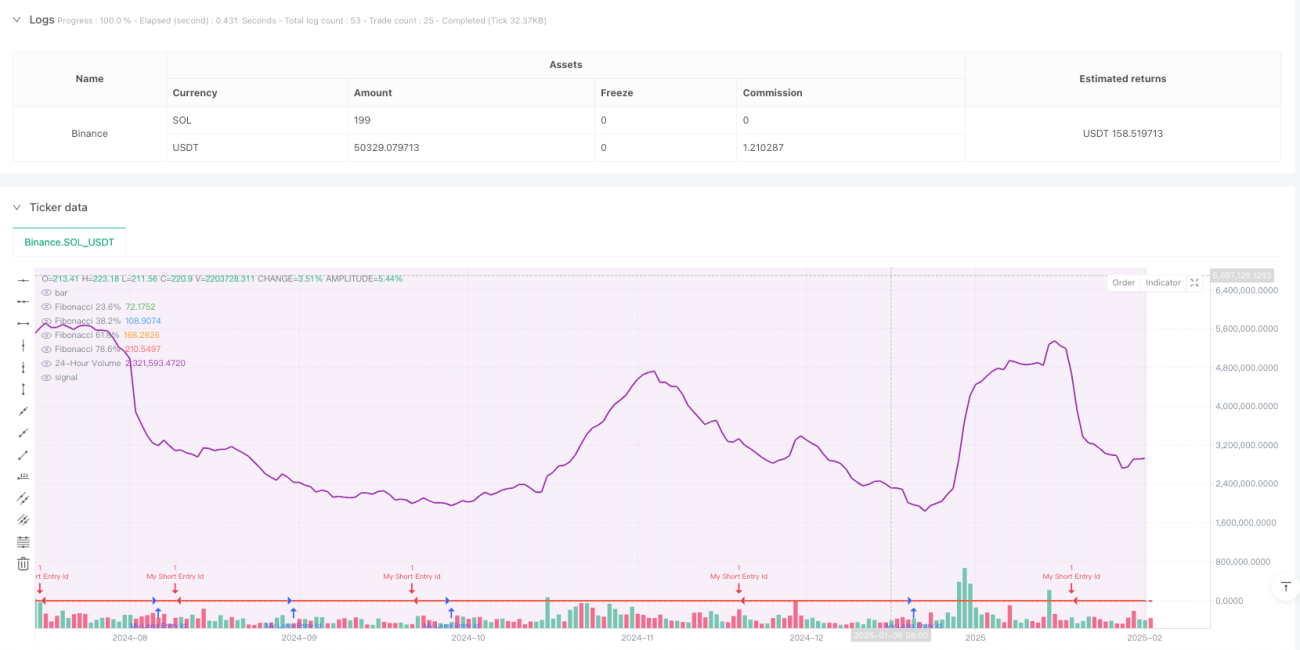Open the Binance.SOL_USDT tab

tap(69, 242)
